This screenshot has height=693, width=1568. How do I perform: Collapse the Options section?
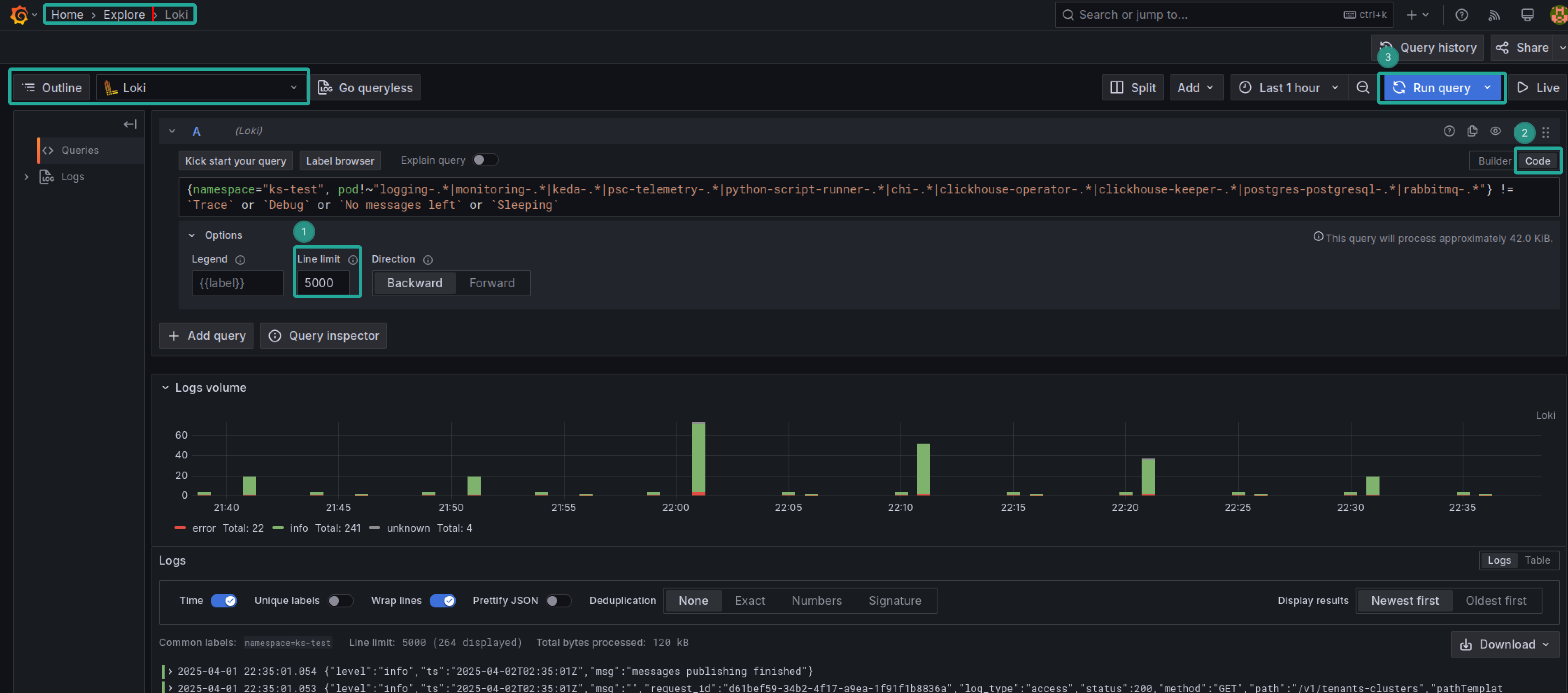coord(192,235)
